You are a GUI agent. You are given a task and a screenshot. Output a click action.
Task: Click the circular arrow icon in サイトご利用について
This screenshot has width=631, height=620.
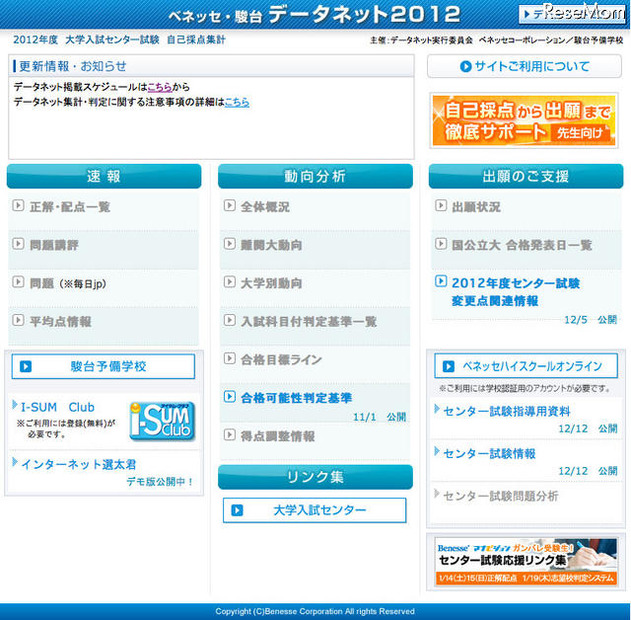[x=466, y=66]
